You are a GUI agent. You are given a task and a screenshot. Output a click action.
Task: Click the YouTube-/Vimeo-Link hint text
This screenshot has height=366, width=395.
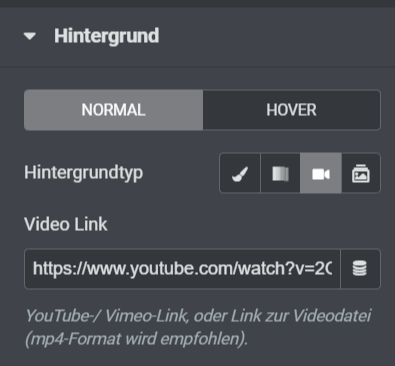tap(198, 327)
